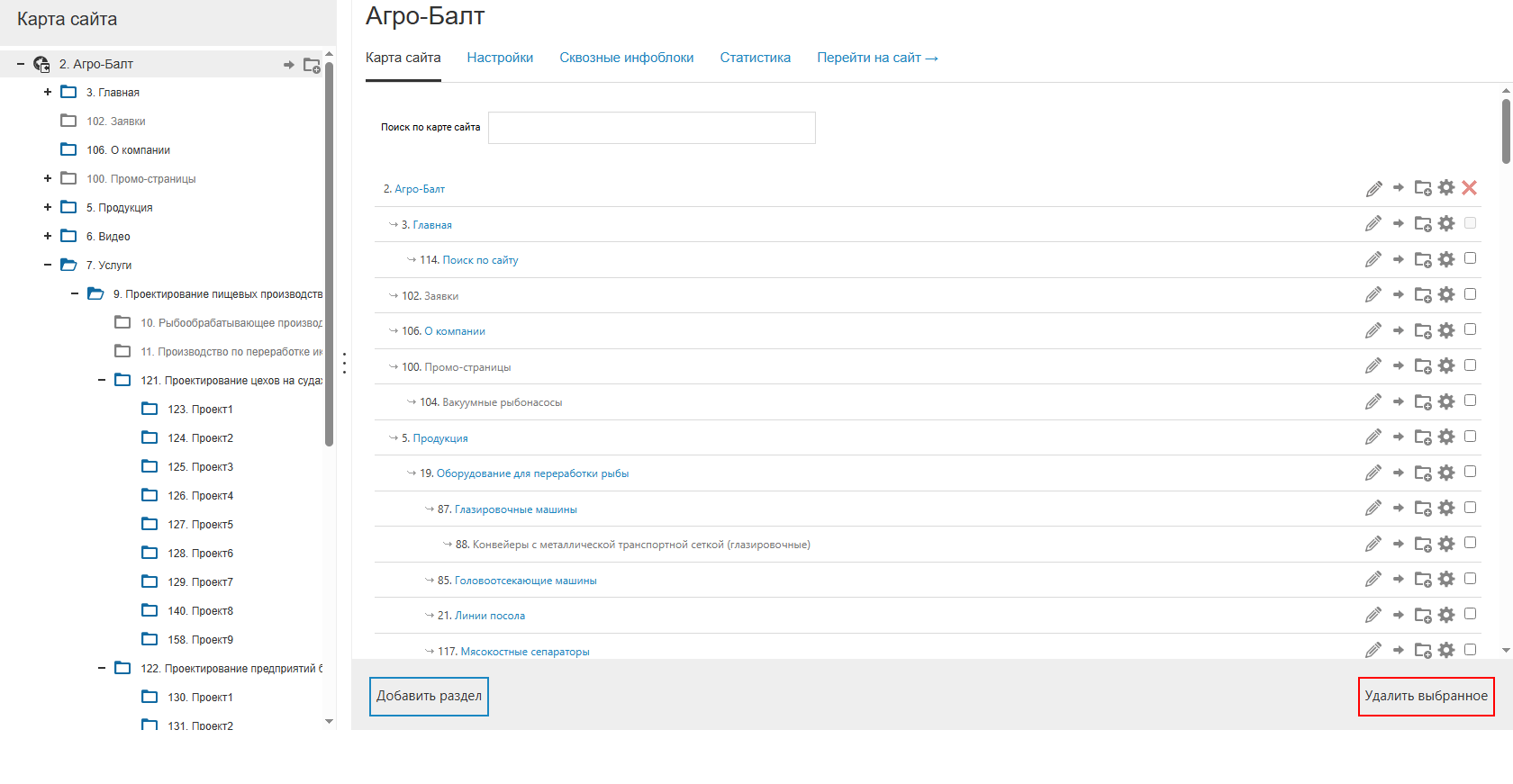Image resolution: width=1513 pixels, height=784 pixels.
Task: Select 106. О компании in sidebar tree
Action: pos(128,150)
